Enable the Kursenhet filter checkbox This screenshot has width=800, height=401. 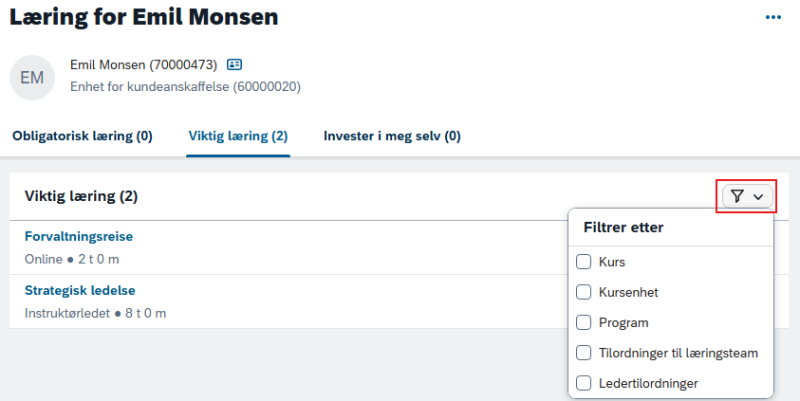coord(583,292)
